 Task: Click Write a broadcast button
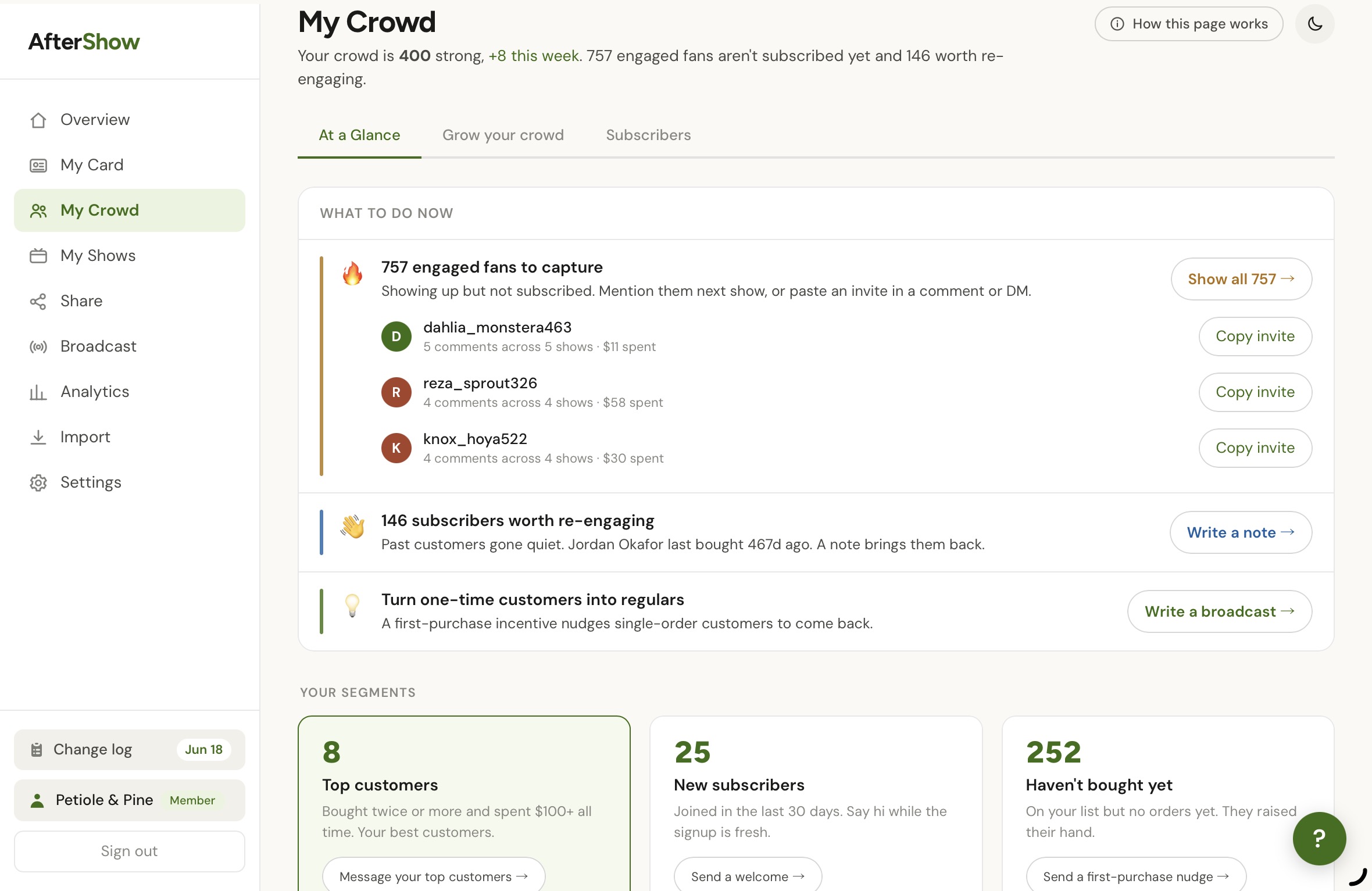[1220, 611]
